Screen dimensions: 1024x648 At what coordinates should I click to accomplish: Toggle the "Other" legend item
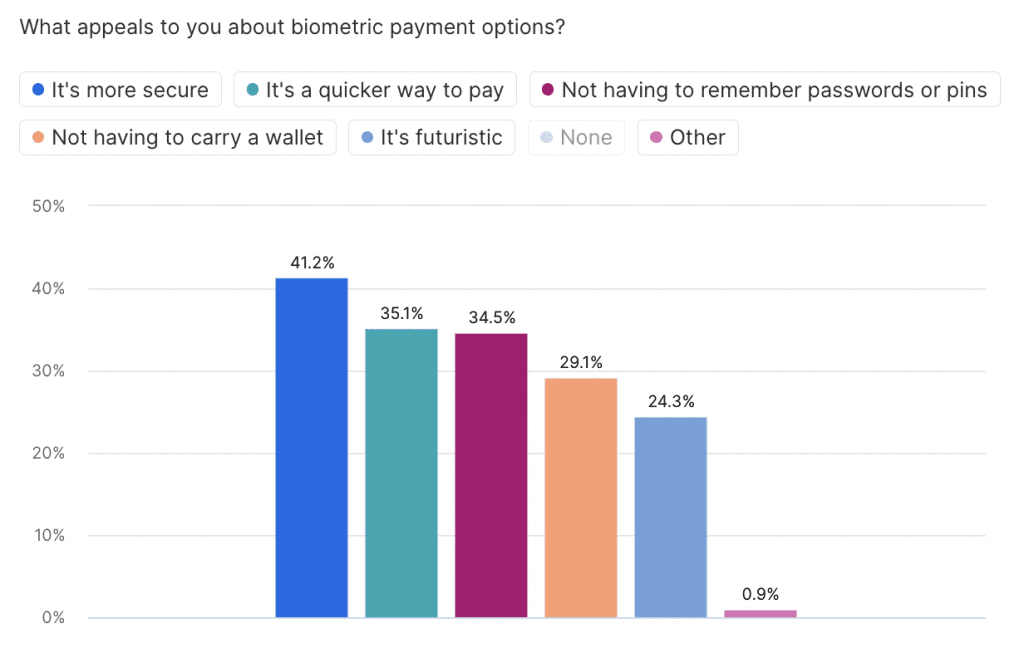click(688, 137)
